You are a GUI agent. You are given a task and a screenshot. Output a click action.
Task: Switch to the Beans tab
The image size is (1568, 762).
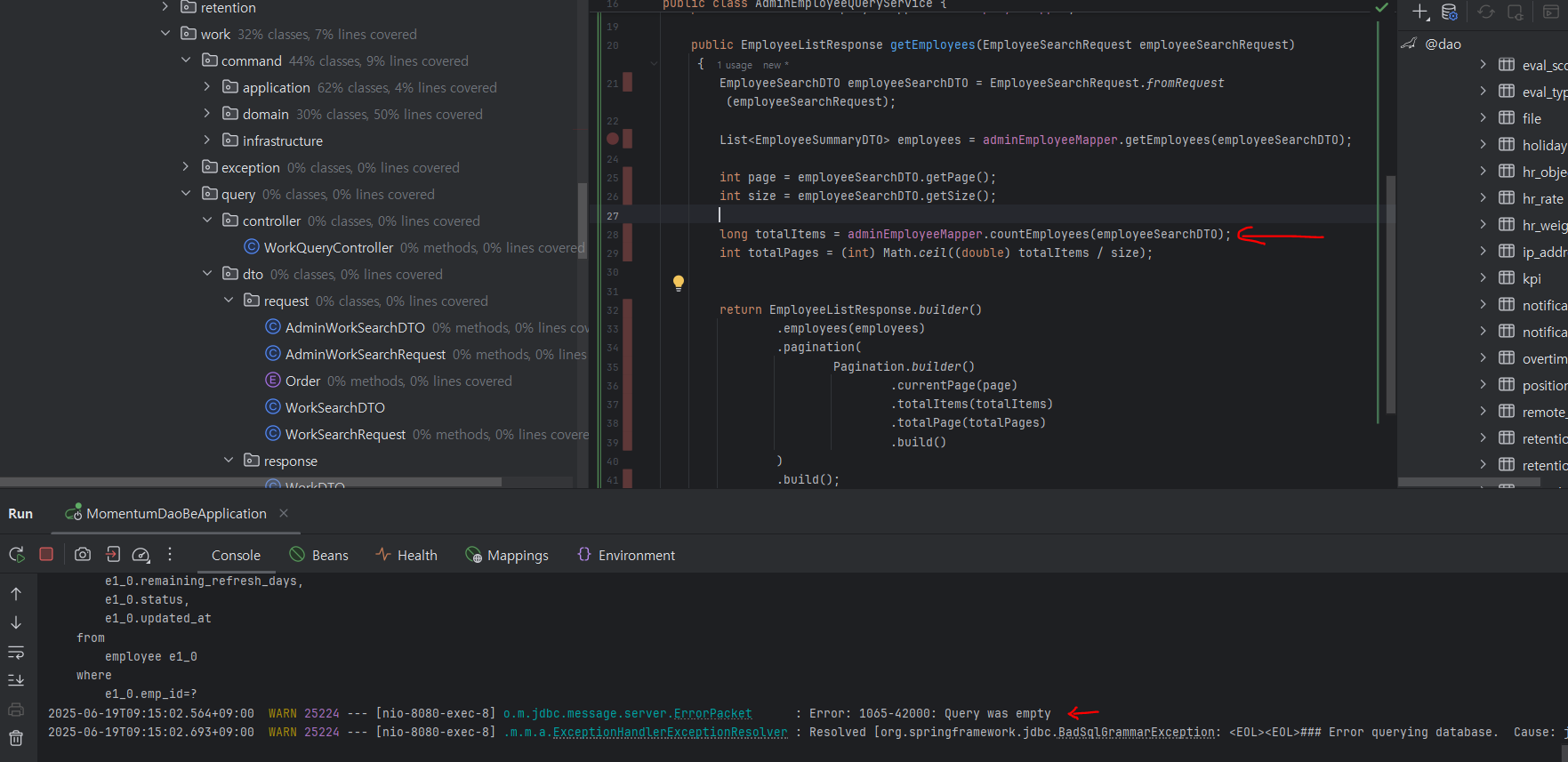318,555
